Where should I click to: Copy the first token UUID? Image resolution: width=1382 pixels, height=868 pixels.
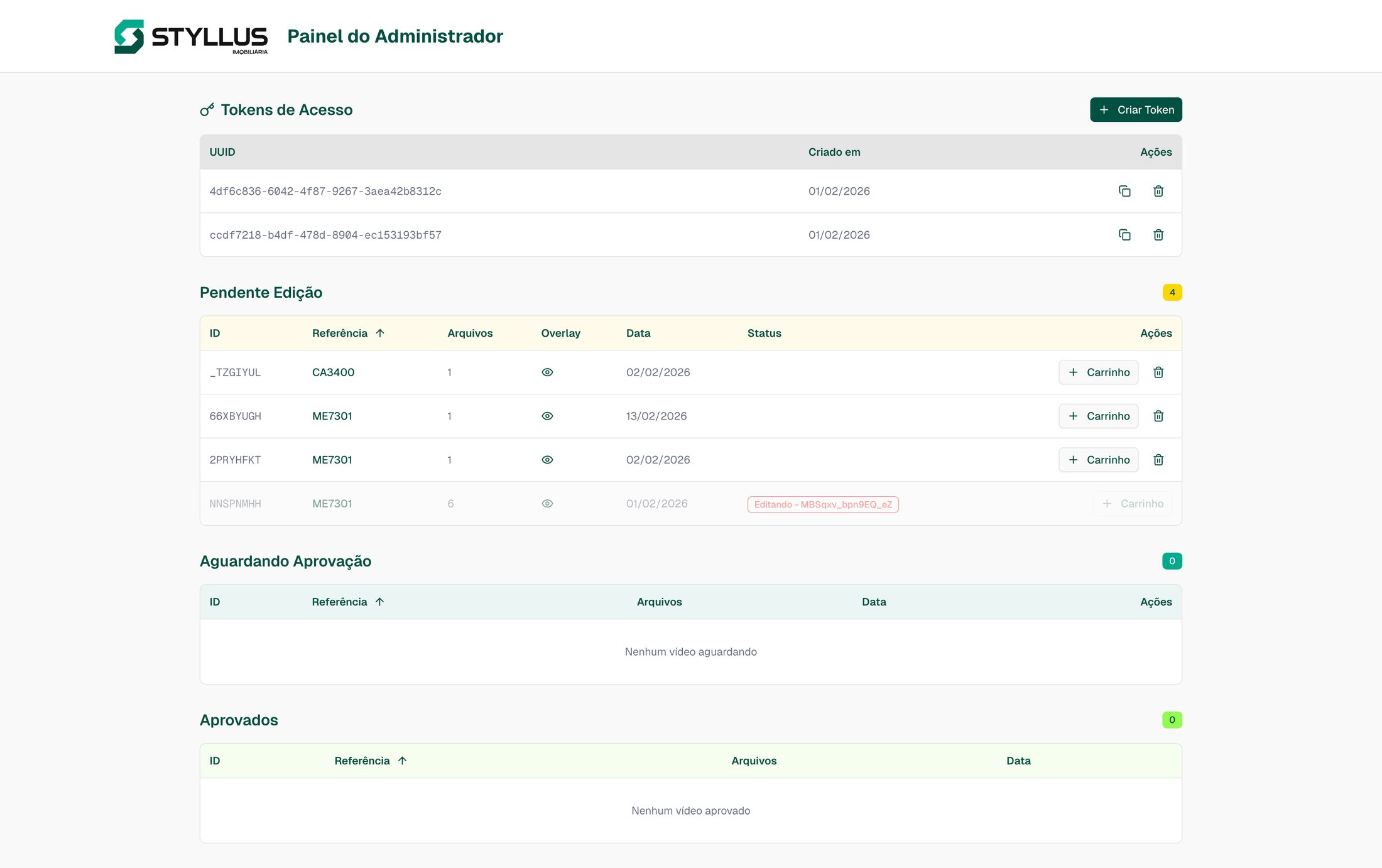(1124, 191)
